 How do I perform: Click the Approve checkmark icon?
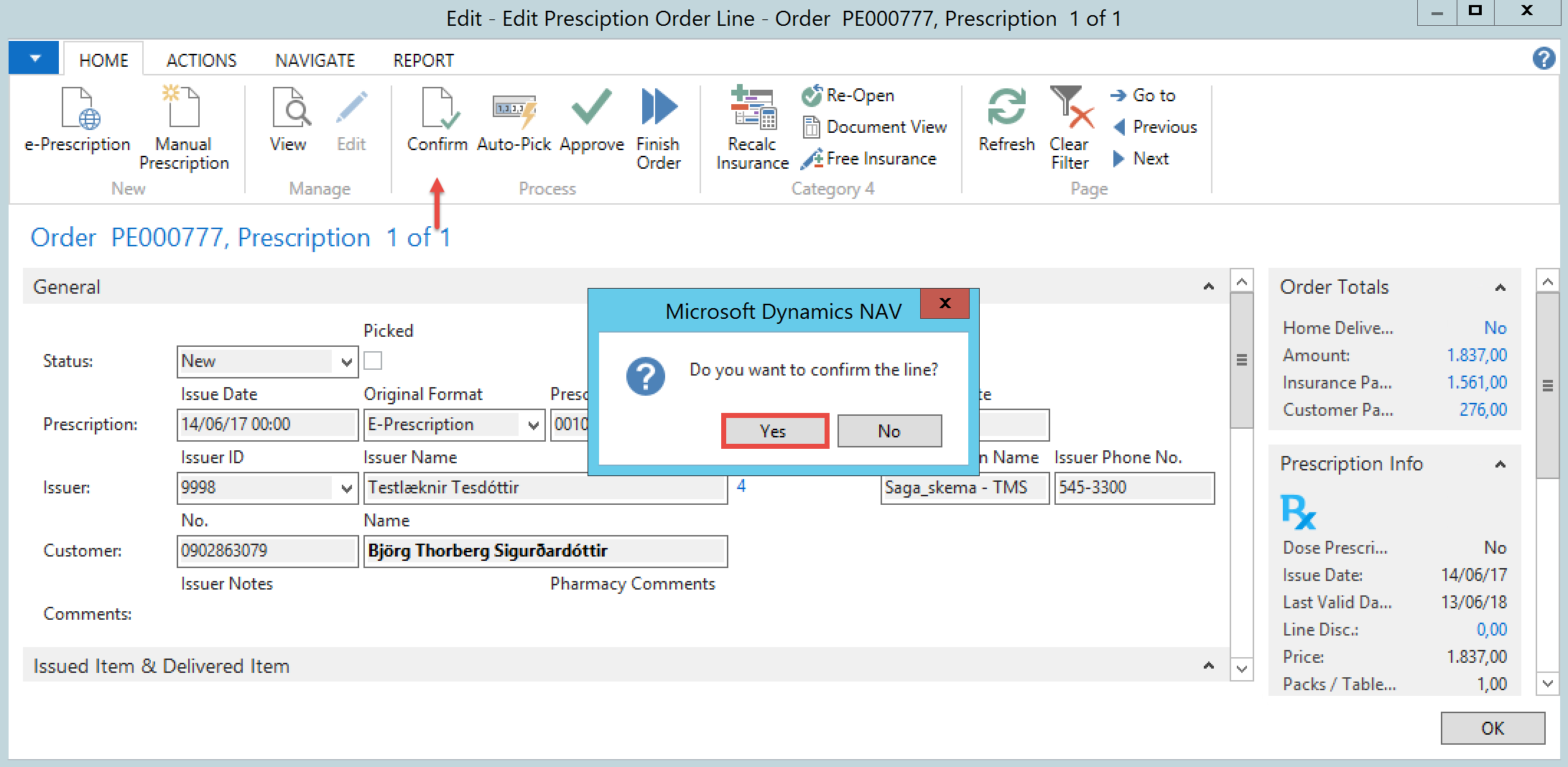pos(591,109)
